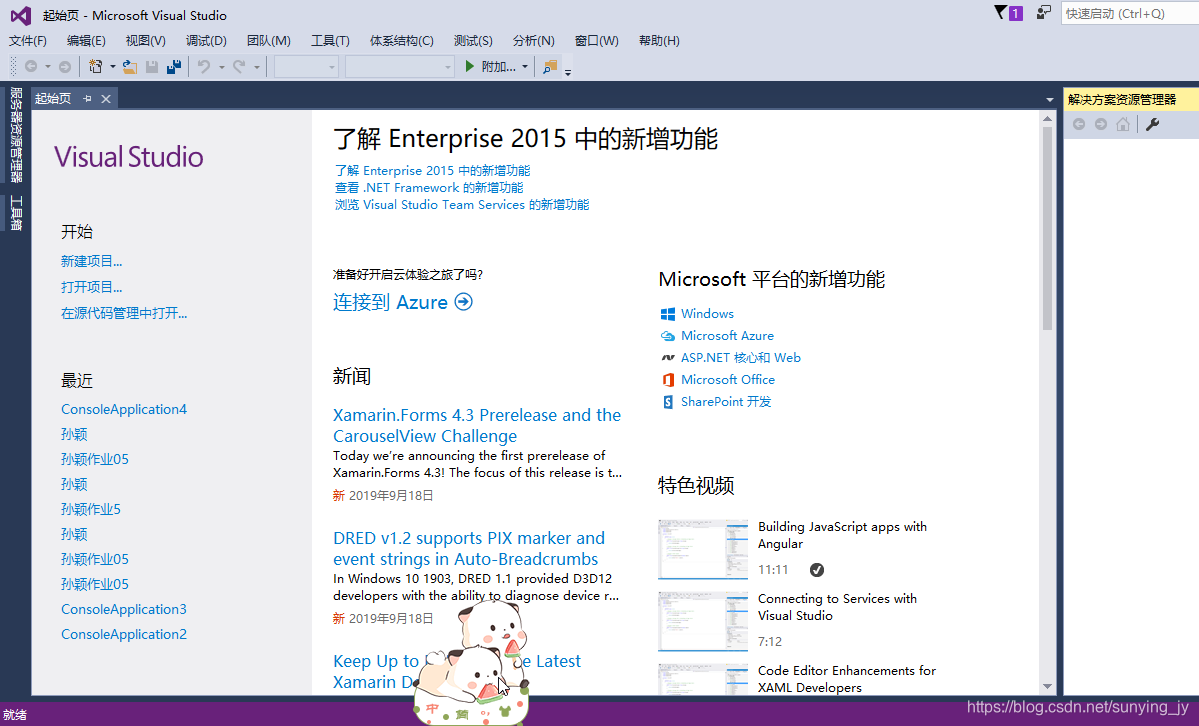This screenshot has width=1199, height=726.
Task: Click the Windows platform logo icon
Action: [668, 314]
